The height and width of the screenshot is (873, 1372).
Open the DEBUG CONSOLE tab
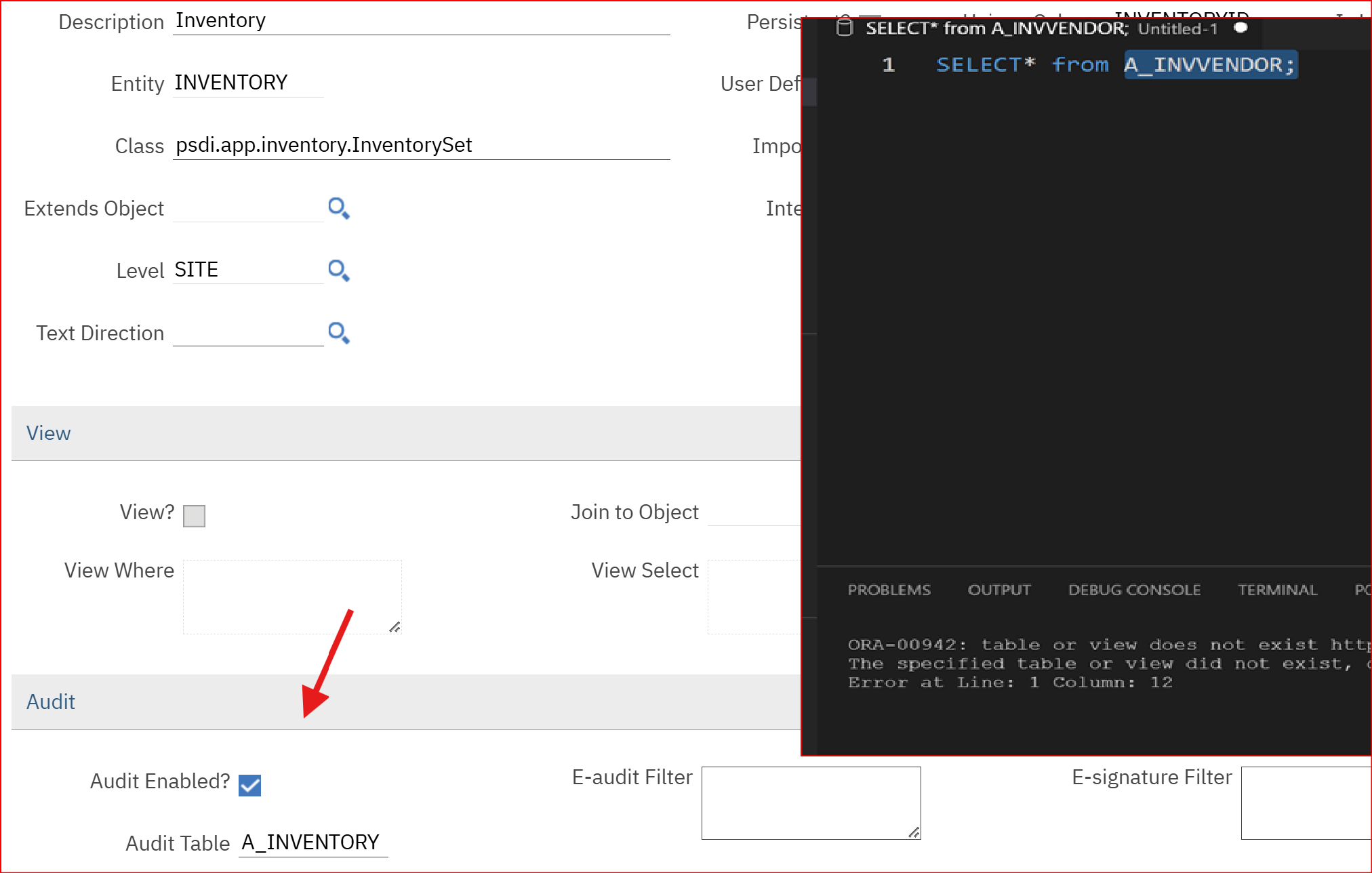(x=1134, y=590)
